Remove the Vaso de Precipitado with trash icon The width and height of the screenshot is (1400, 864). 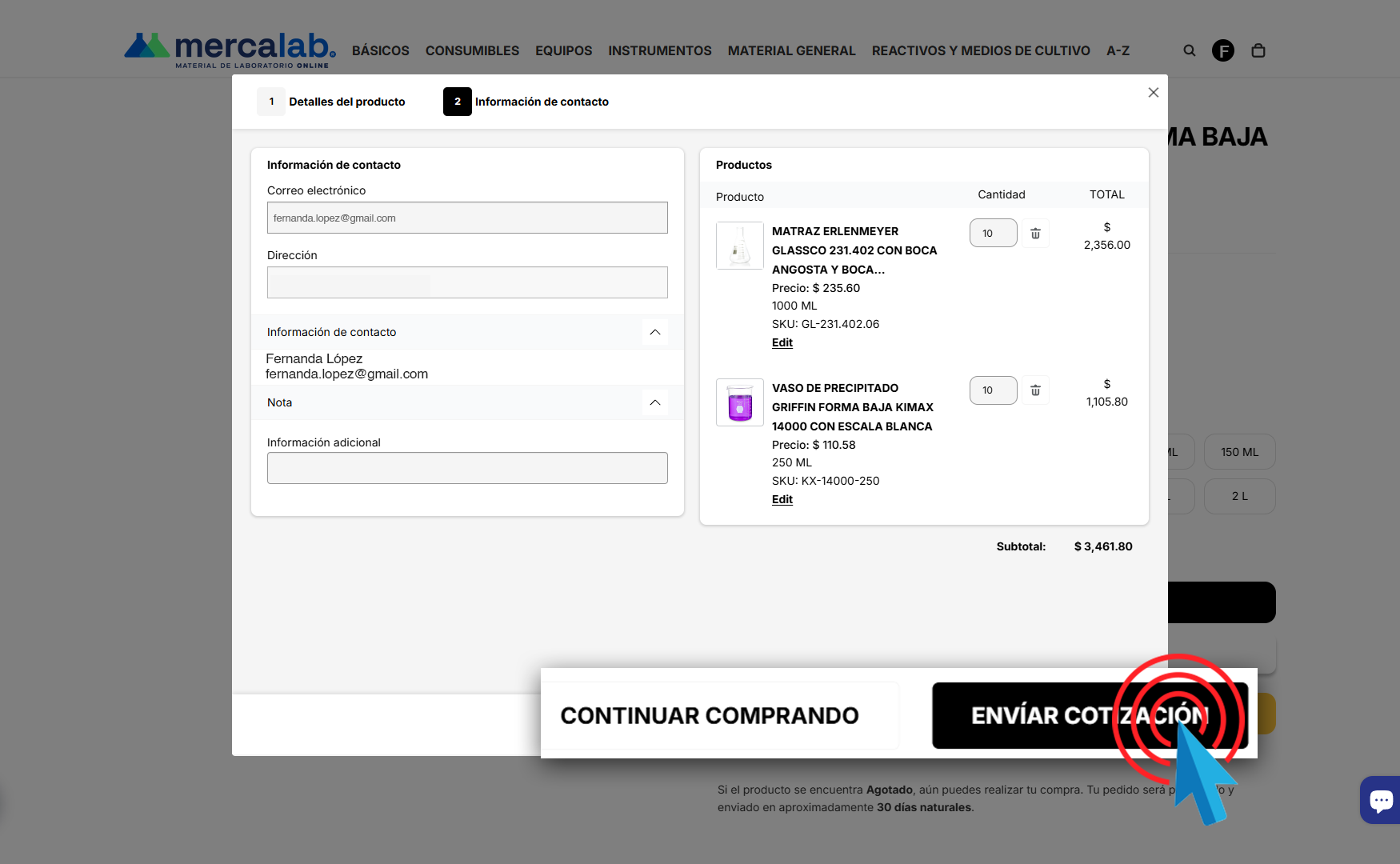coord(1035,390)
